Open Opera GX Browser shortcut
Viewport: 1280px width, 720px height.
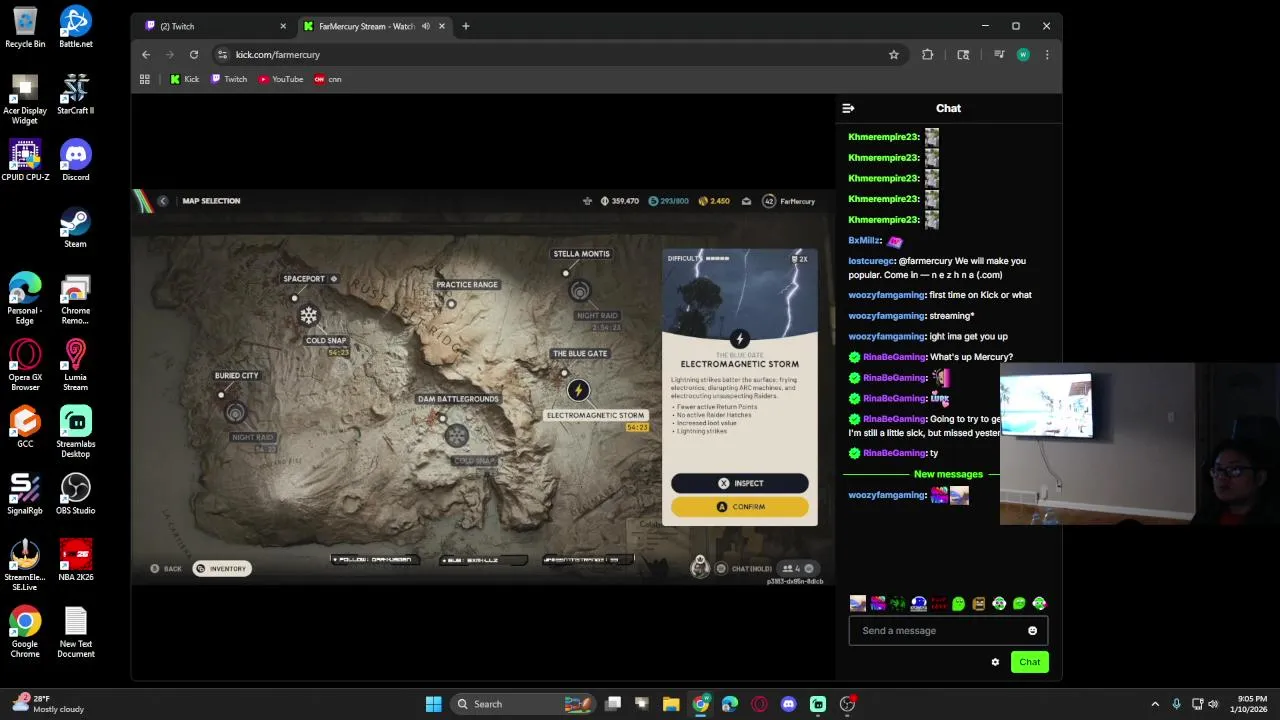25,366
